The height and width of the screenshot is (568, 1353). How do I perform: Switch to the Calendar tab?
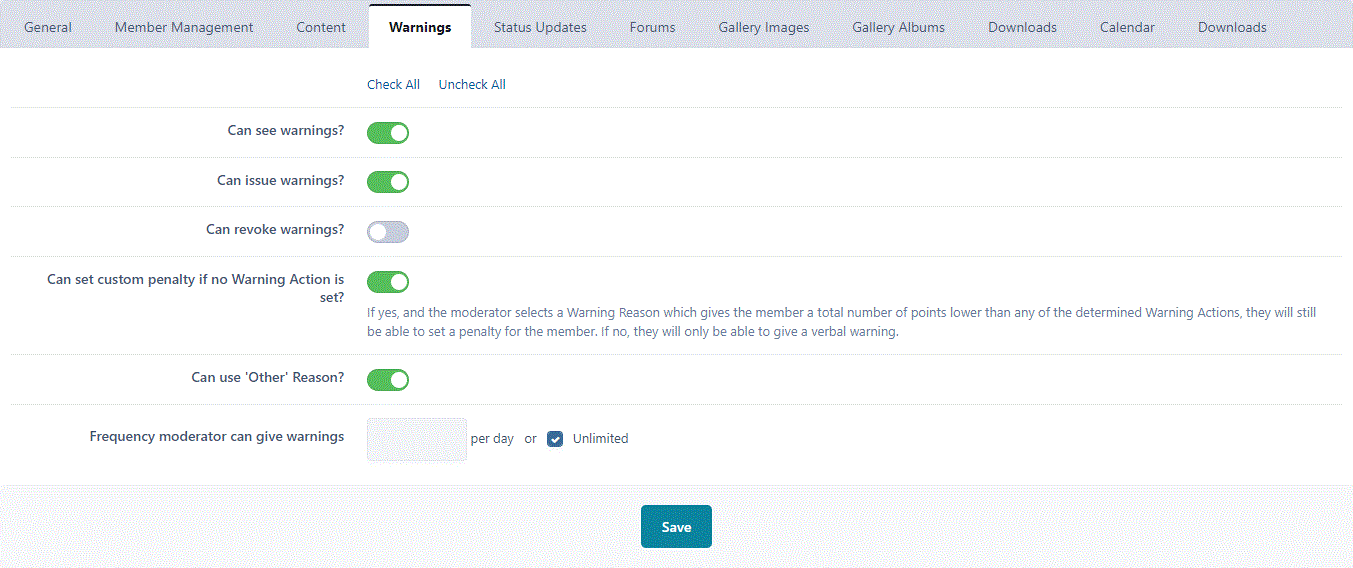point(1127,27)
